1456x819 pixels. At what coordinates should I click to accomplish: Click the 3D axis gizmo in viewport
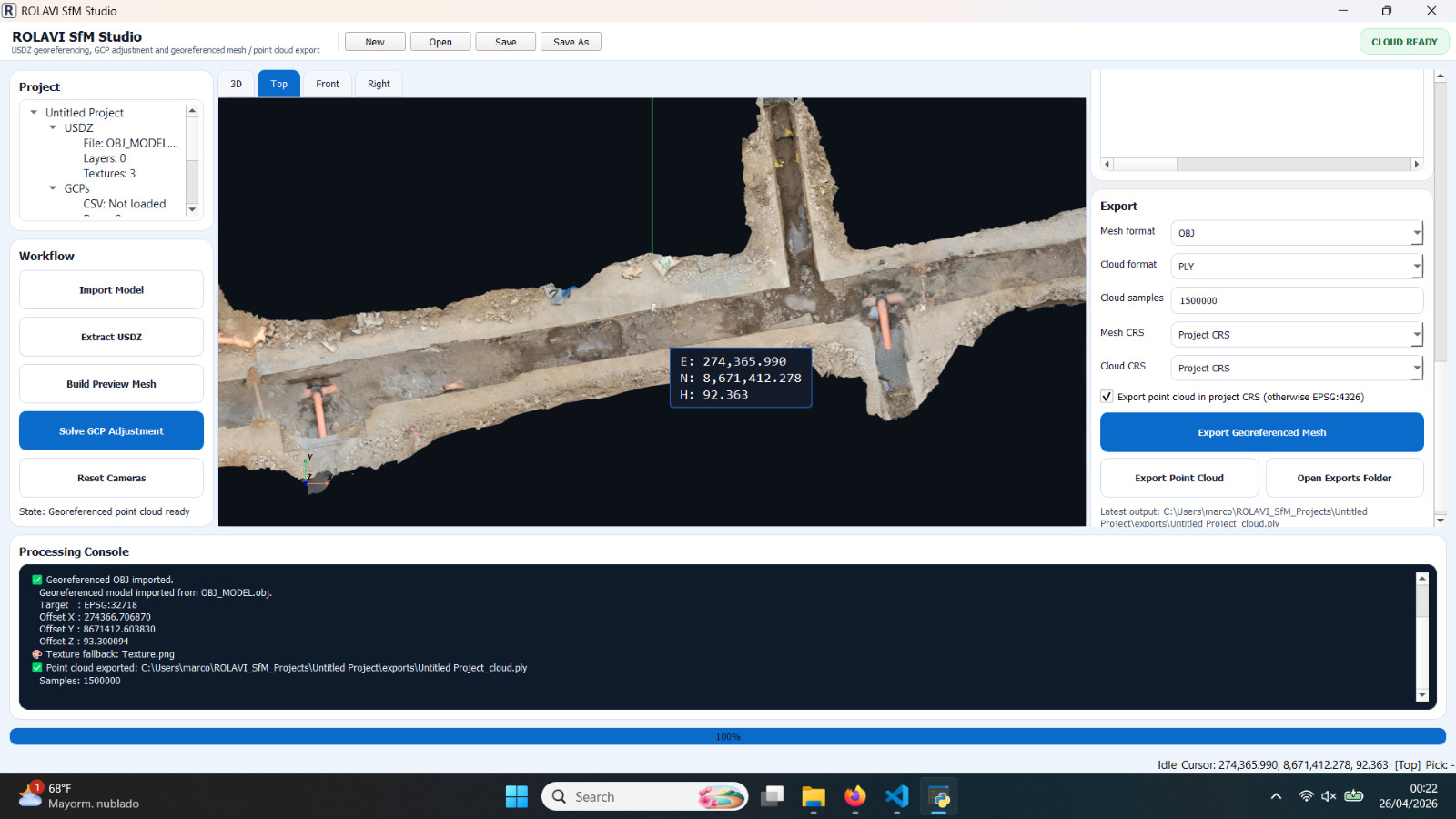coord(316,472)
